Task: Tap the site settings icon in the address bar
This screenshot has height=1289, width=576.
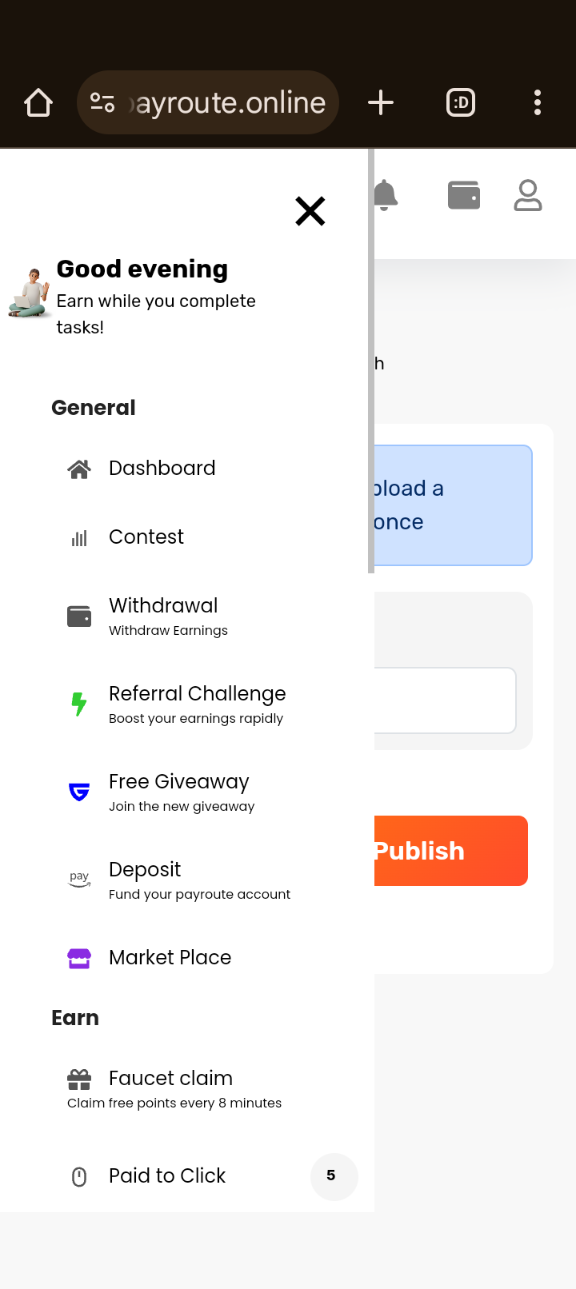Action: pyautogui.click(x=102, y=102)
